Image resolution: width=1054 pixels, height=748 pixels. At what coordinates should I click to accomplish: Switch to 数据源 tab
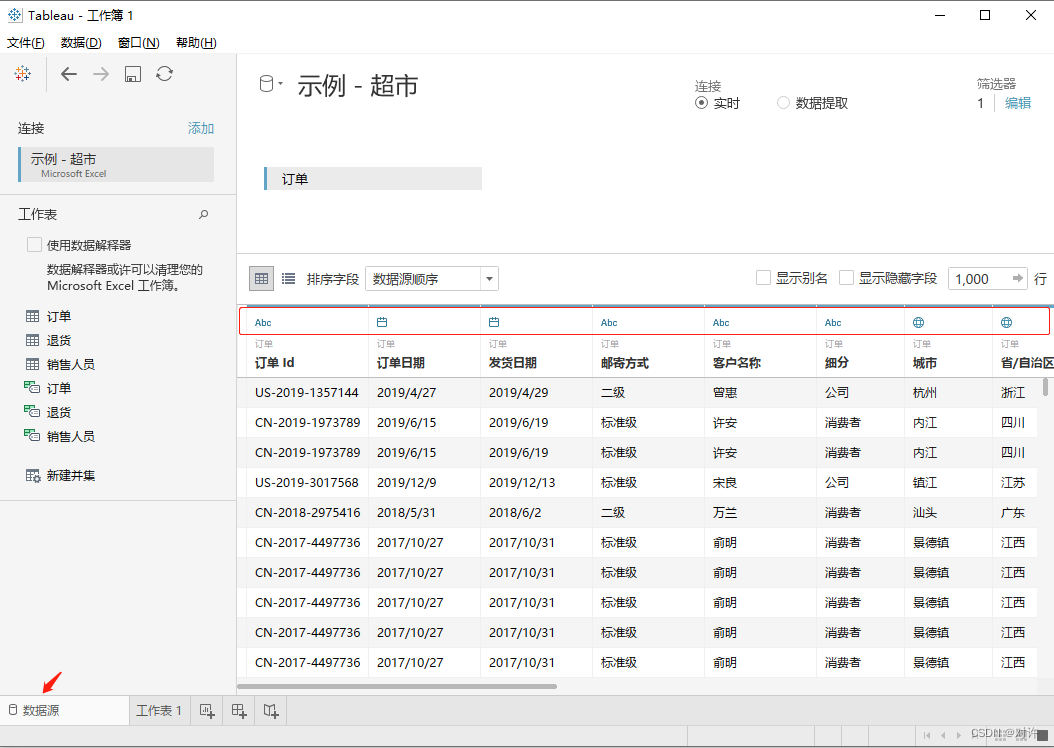click(x=65, y=710)
